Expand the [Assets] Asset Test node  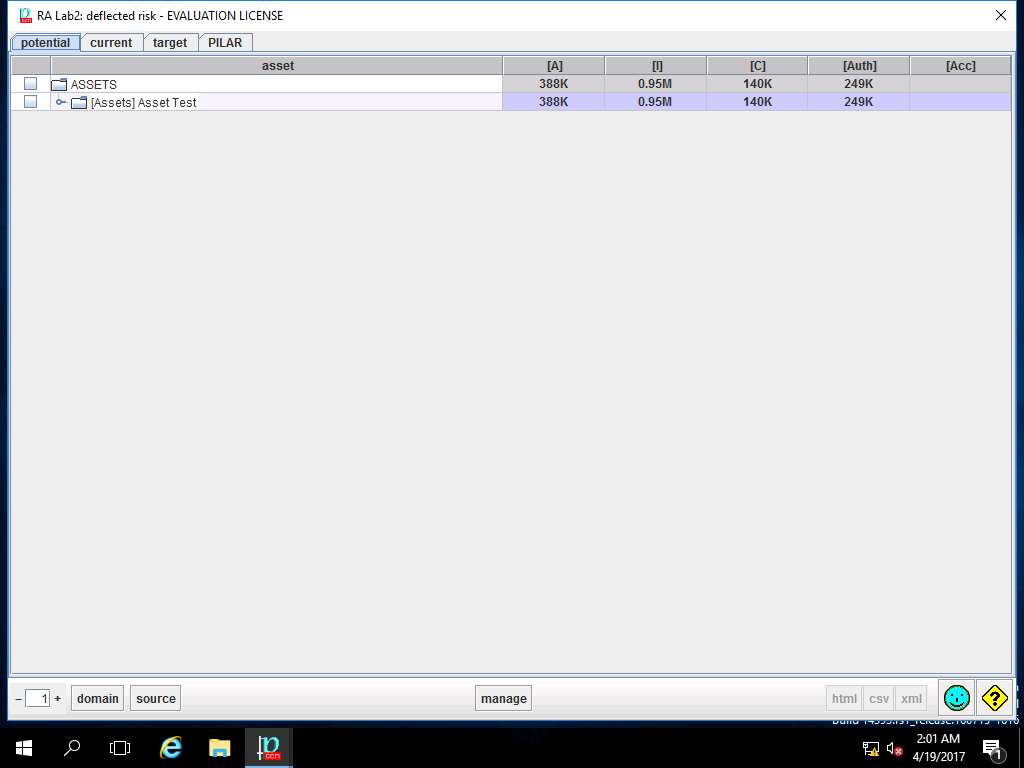61,102
